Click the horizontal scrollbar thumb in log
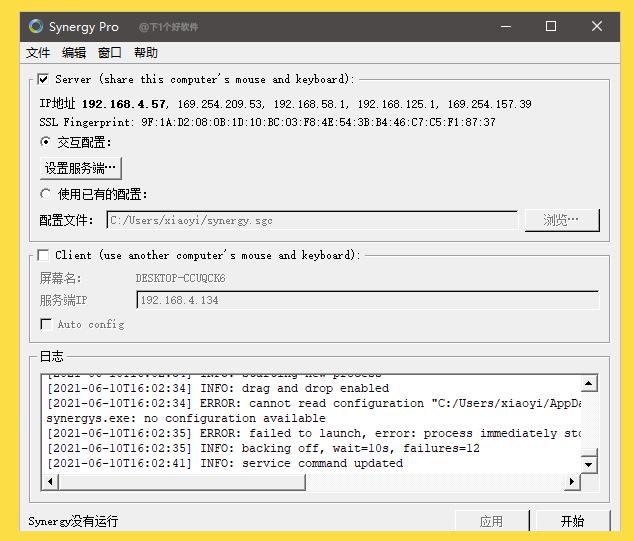634x541 pixels. pyautogui.click(x=182, y=482)
